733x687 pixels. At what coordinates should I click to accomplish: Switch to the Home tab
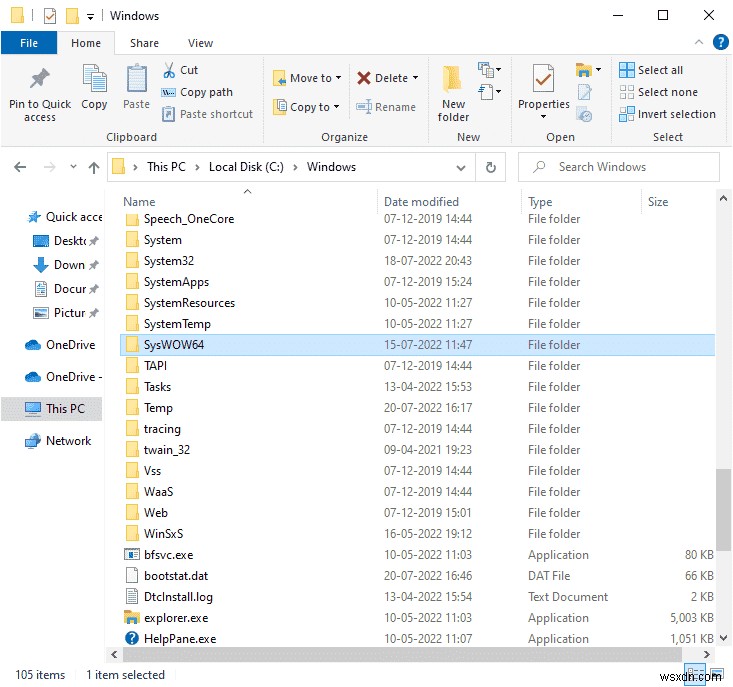click(x=86, y=43)
